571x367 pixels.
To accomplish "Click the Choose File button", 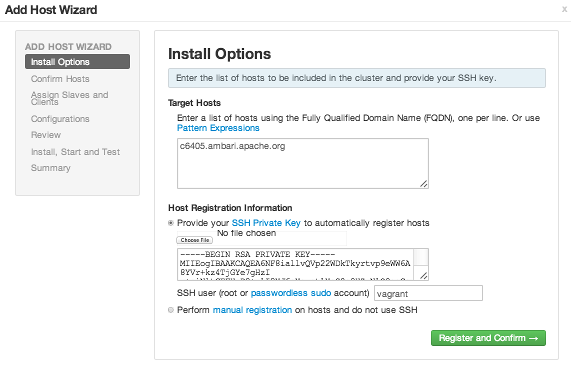I will tap(194, 240).
